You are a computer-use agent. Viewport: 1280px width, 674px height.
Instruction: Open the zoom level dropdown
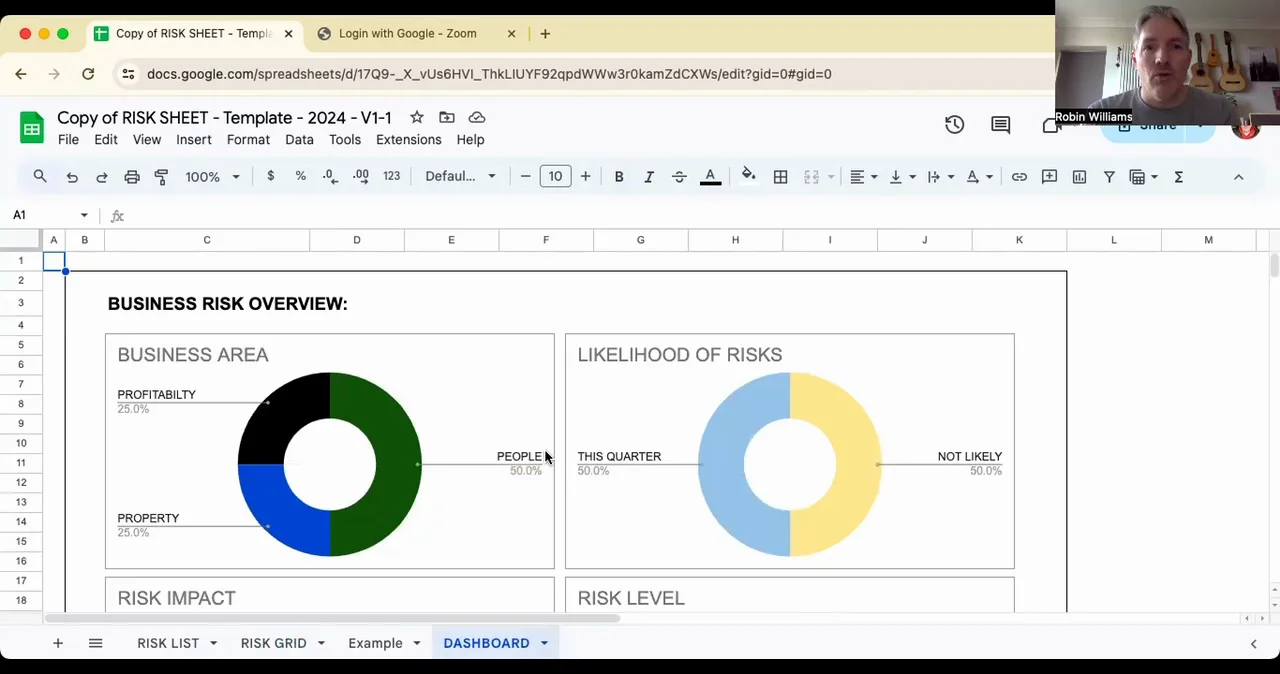[212, 176]
